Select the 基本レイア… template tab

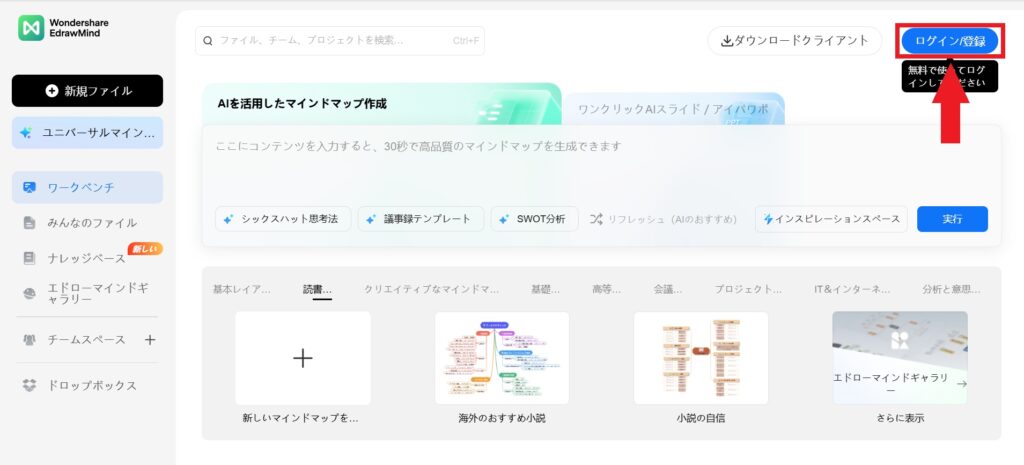[x=241, y=289]
